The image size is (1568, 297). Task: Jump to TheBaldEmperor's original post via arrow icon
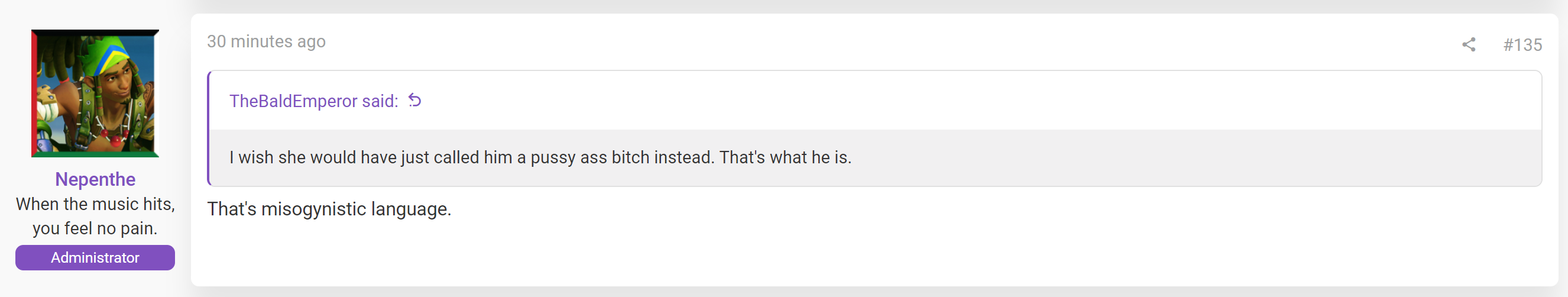click(414, 100)
